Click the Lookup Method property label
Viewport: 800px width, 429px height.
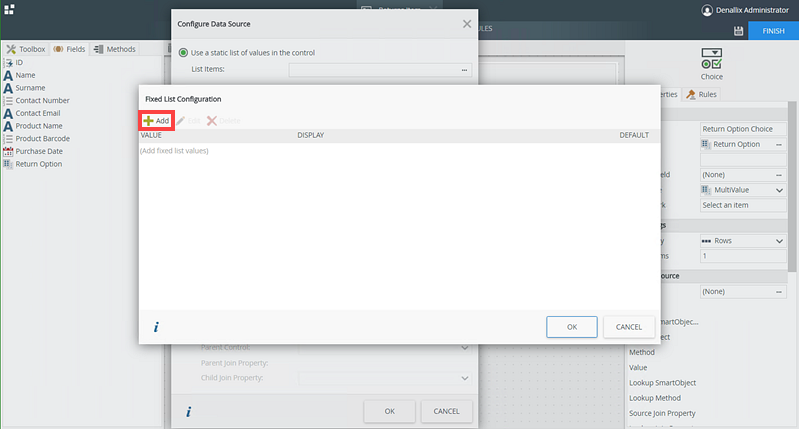(655, 398)
